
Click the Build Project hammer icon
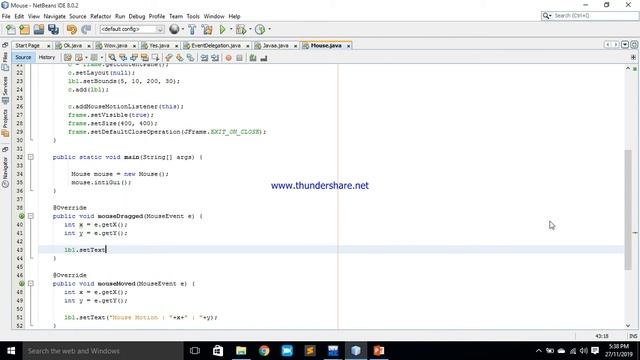coord(192,29)
